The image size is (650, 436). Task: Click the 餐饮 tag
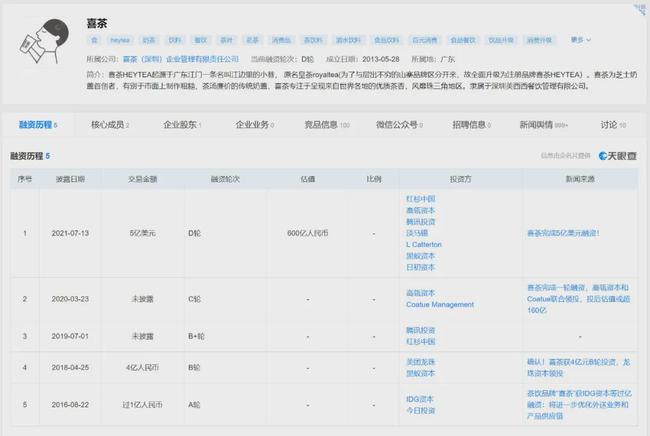201,40
